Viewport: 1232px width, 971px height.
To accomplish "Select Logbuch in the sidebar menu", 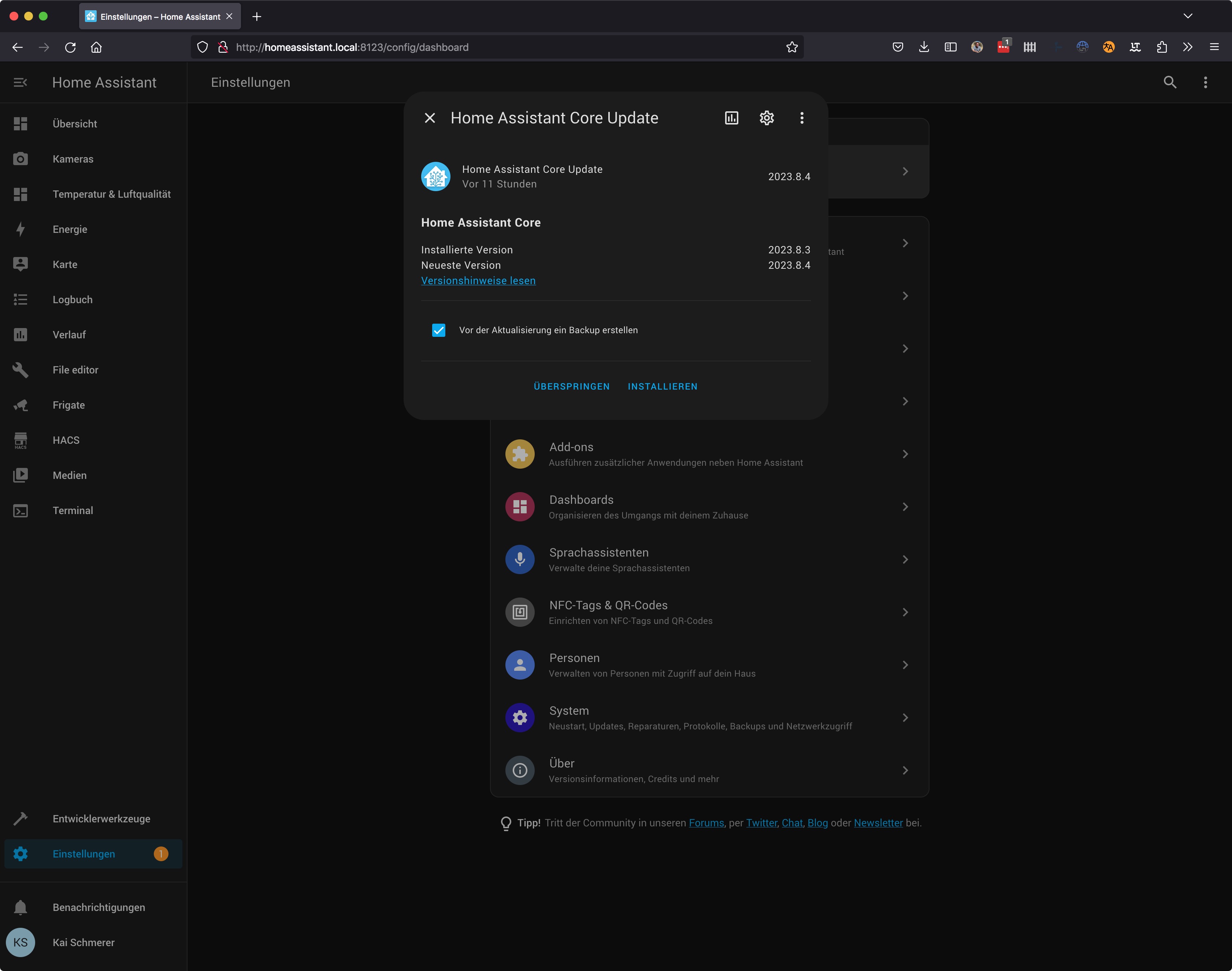I will coord(72,300).
